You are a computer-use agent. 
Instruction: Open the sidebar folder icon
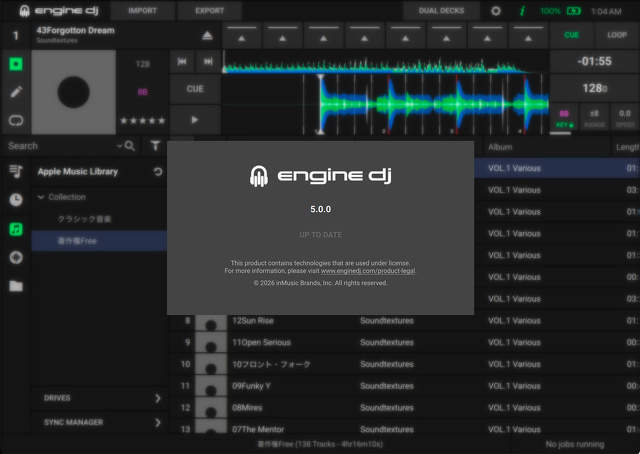[16, 286]
